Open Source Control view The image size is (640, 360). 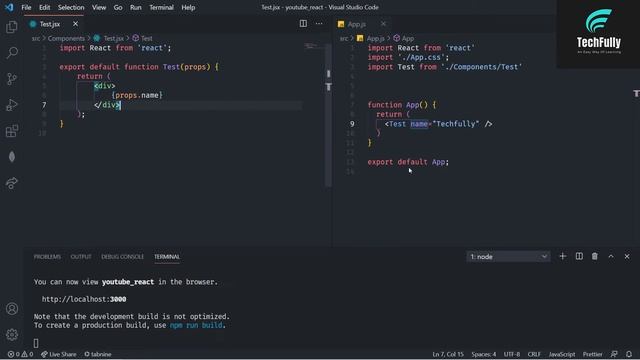pos(12,79)
